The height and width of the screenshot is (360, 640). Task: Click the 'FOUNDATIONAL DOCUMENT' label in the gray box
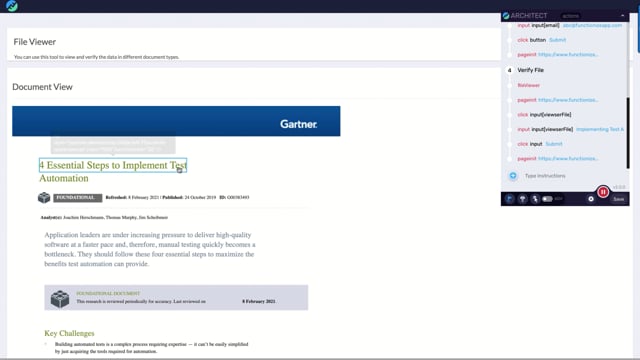point(108,293)
